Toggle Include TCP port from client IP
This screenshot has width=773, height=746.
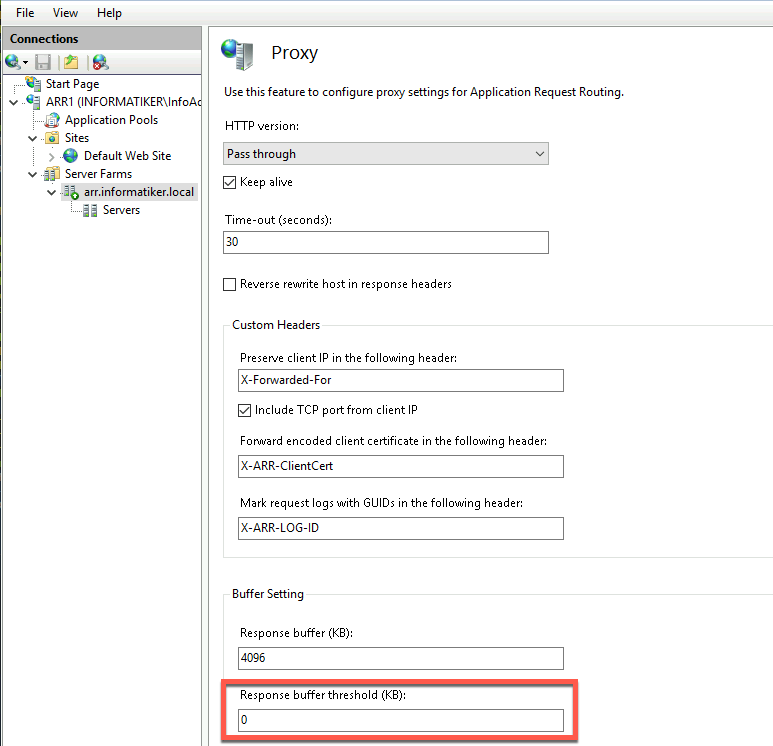(245, 410)
